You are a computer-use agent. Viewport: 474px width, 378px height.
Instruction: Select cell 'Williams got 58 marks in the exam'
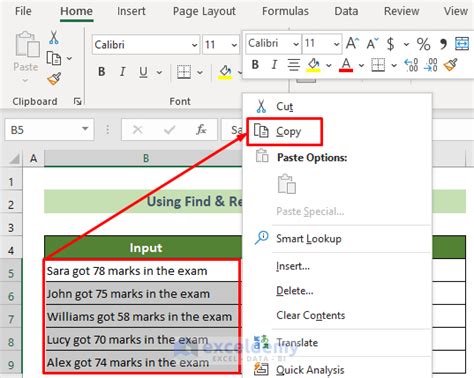point(142,317)
